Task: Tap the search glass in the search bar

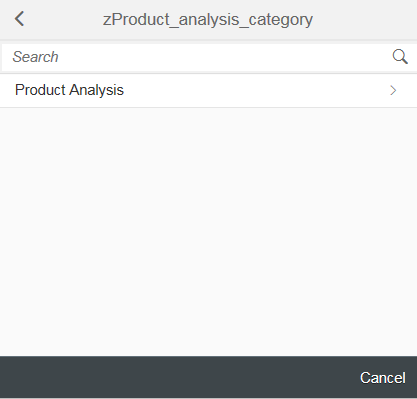Action: point(400,57)
